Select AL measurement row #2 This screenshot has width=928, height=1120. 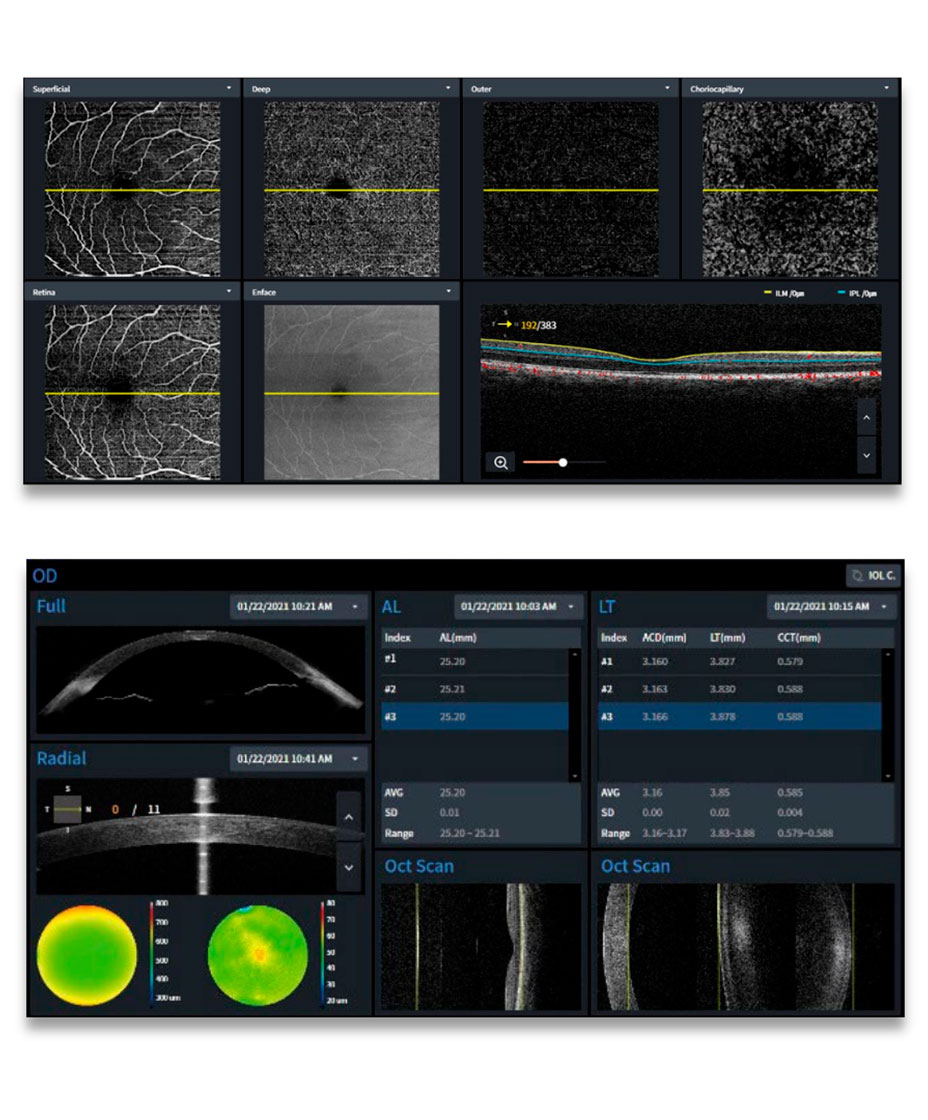coord(475,689)
